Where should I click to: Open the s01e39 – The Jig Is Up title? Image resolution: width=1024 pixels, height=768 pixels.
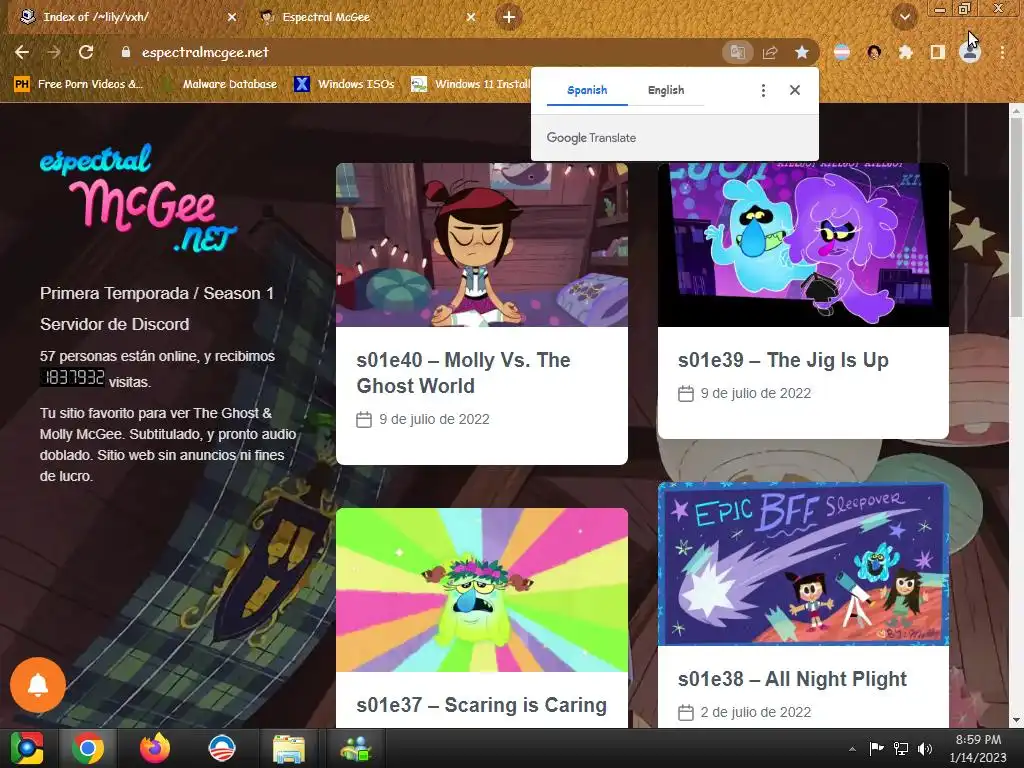(x=783, y=360)
